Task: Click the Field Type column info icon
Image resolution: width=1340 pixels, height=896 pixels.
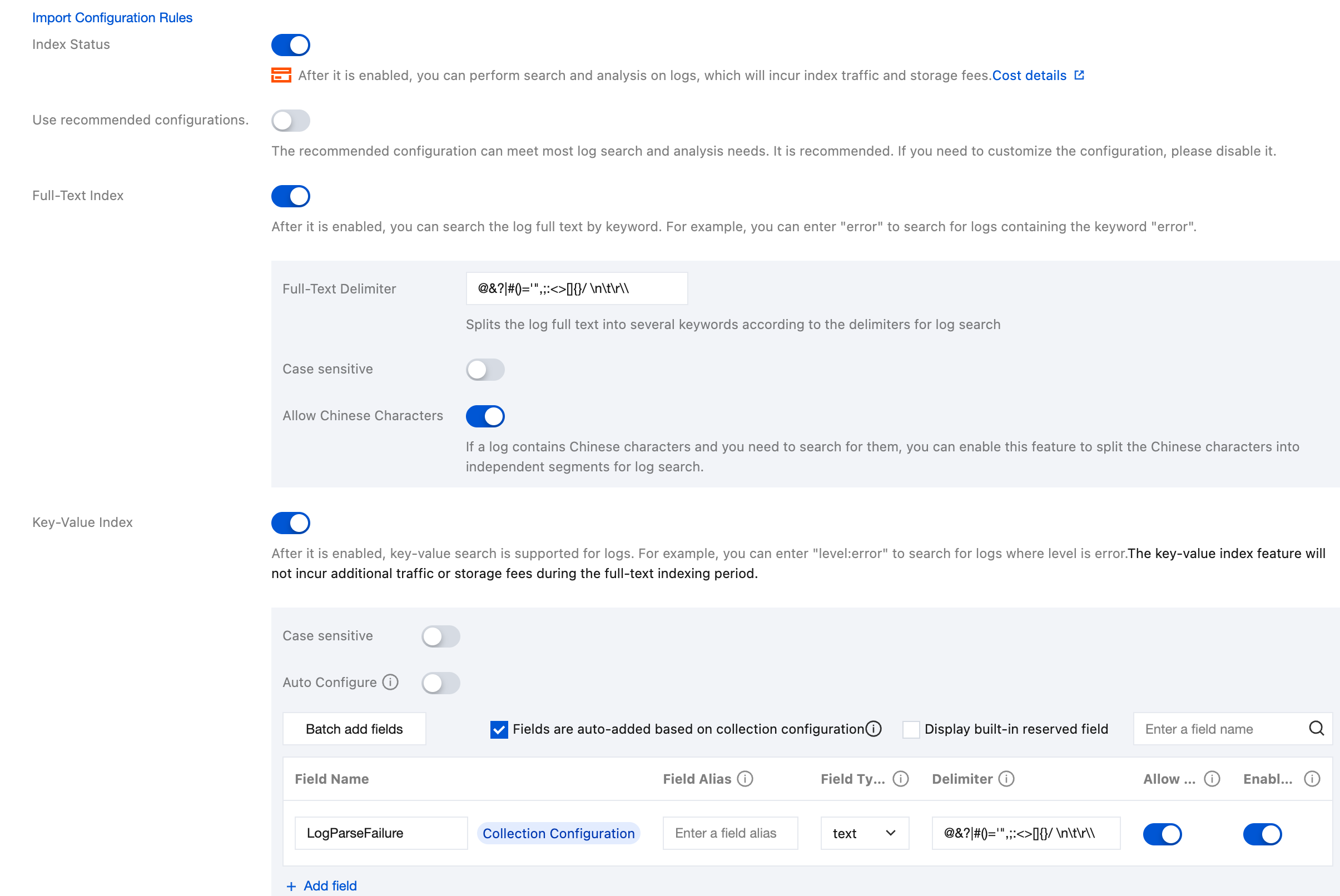Action: (900, 779)
